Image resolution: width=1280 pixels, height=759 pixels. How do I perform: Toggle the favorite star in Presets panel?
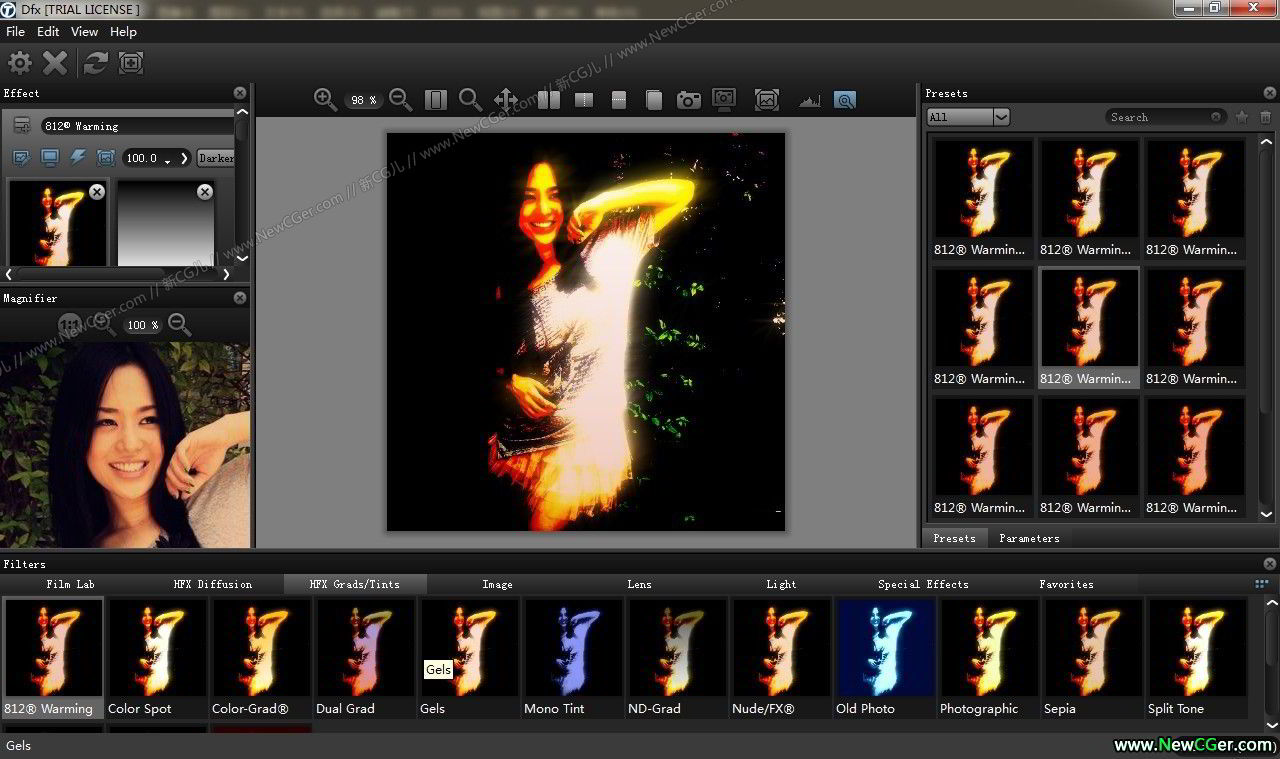[1242, 117]
